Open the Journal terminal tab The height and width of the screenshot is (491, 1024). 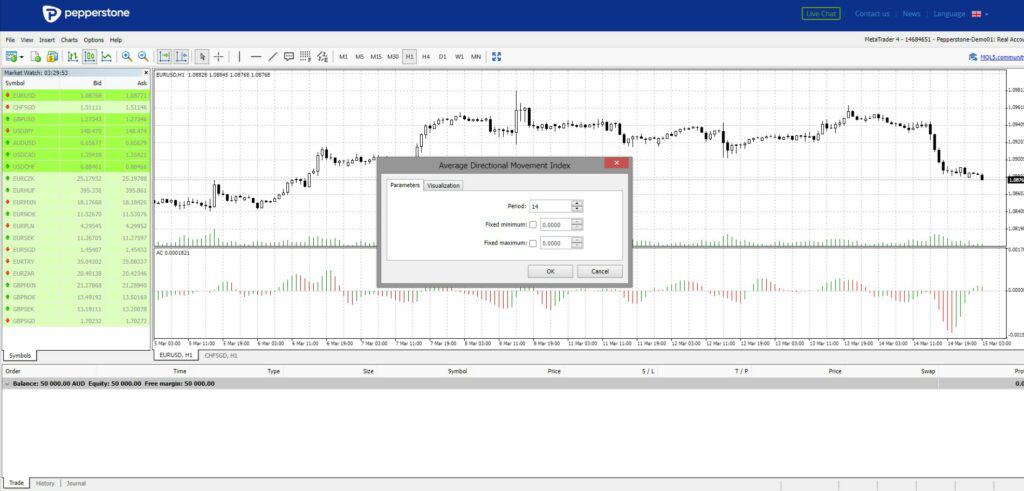pos(76,483)
